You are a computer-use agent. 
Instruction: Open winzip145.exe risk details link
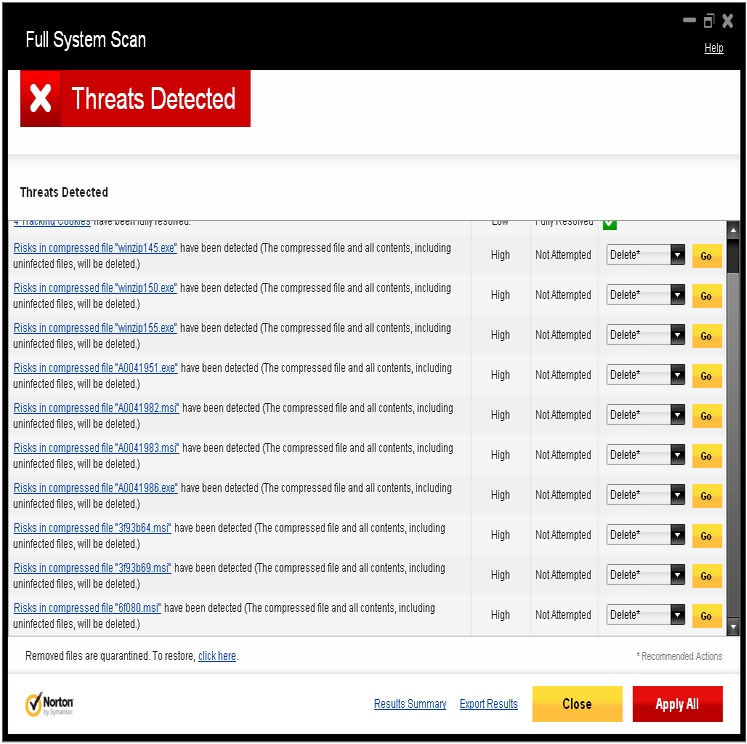tap(95, 248)
